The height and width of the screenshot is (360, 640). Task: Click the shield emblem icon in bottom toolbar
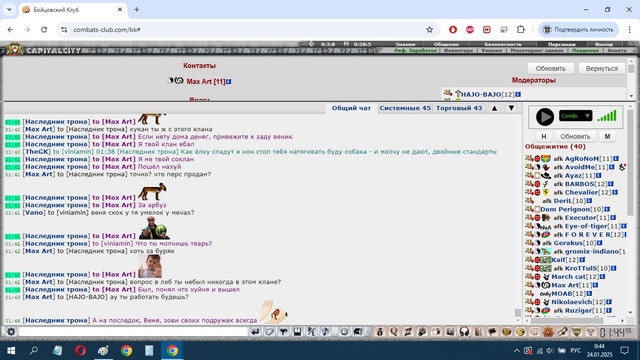coord(576,332)
